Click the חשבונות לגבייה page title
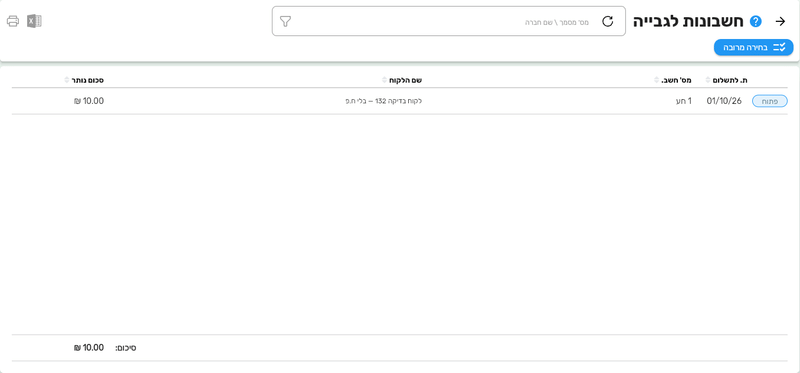Screen dimensions: 800x373 click(689, 21)
